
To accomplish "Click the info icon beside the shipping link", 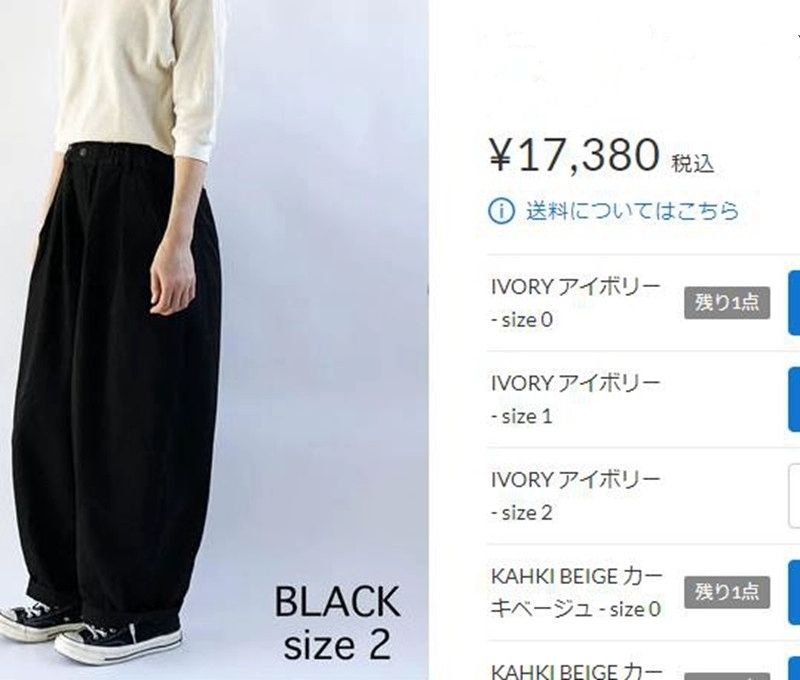I will tap(501, 211).
